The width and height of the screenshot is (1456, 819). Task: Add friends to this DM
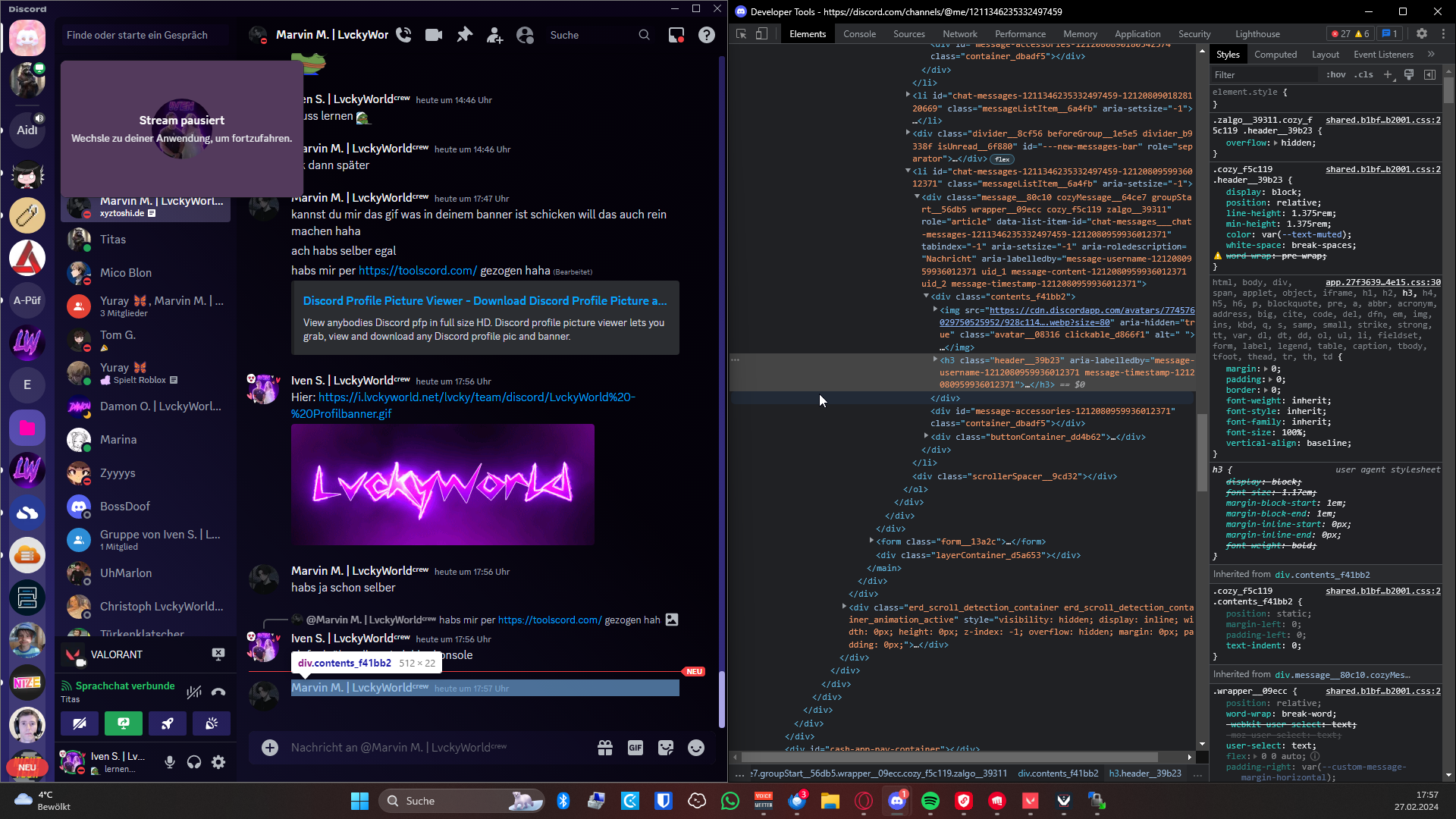494,35
